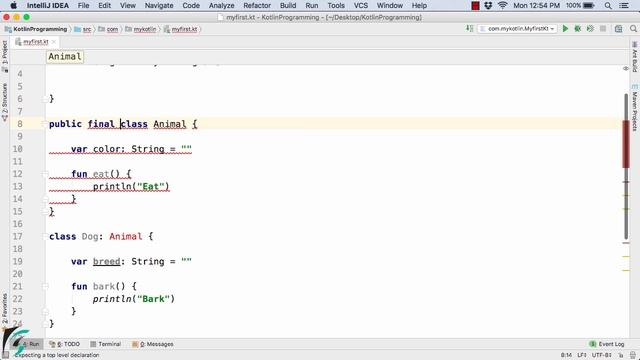
Task: Open the Edit menu
Action: pos(104,5)
